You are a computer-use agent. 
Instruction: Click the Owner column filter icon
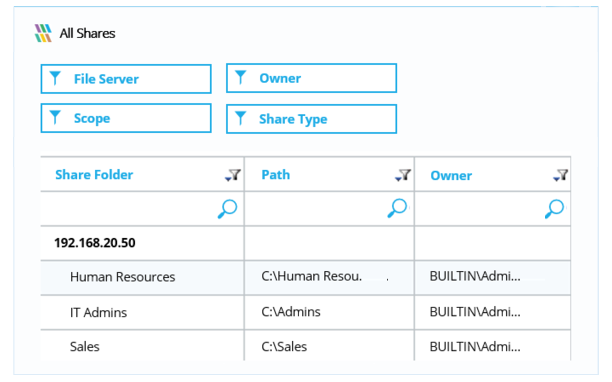pyautogui.click(x=560, y=175)
